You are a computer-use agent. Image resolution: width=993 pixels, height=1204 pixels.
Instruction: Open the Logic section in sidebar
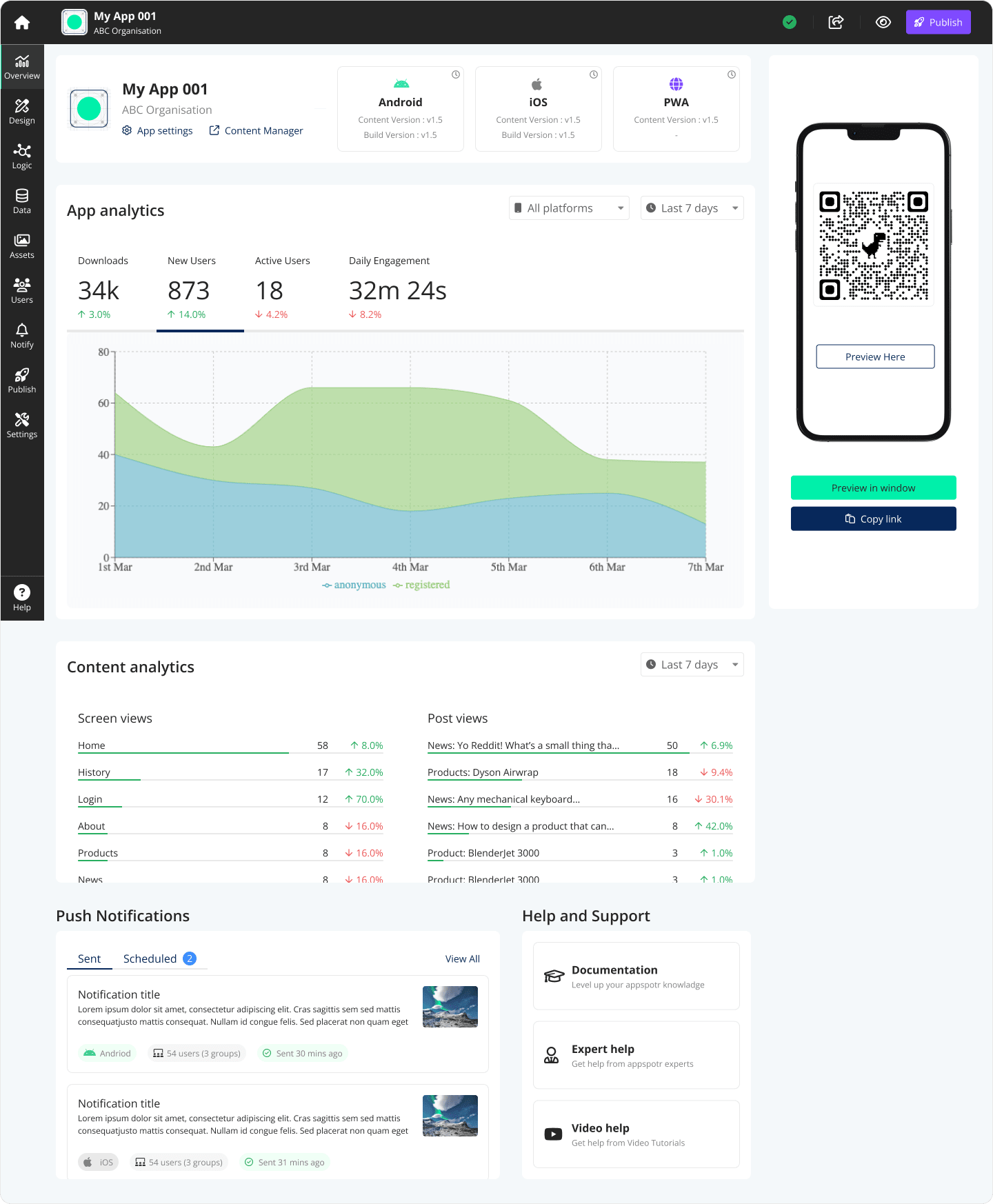[22, 157]
